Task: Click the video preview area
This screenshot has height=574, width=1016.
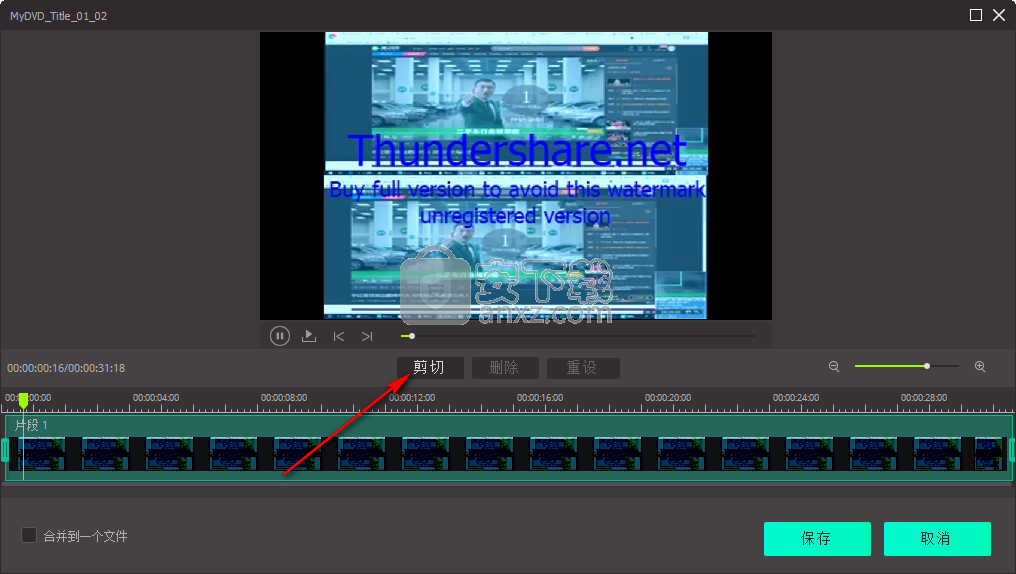Action: click(516, 176)
